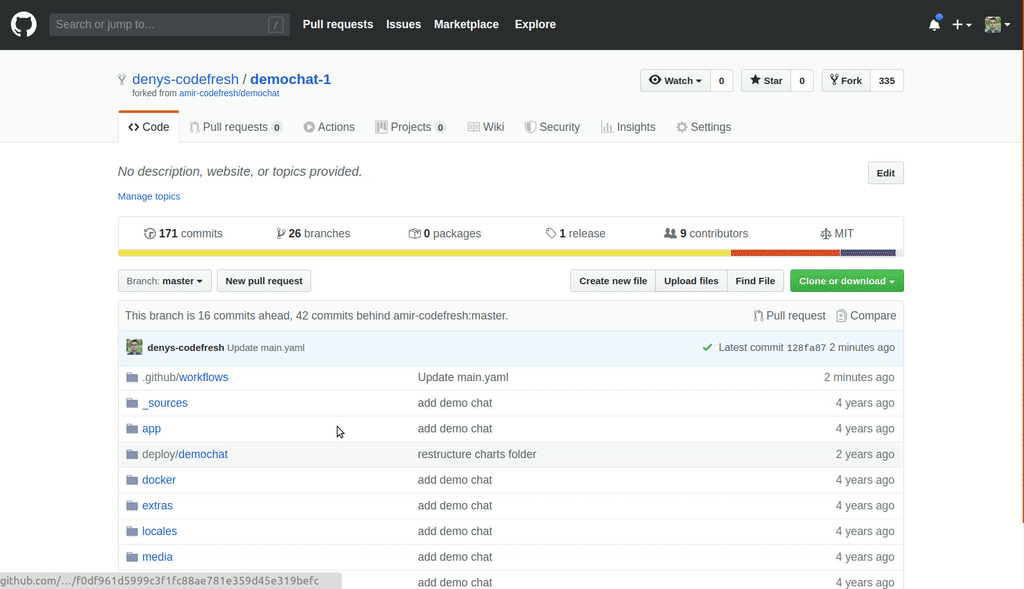Open the Settings tab
This screenshot has height=589, width=1024.
[x=703, y=127]
